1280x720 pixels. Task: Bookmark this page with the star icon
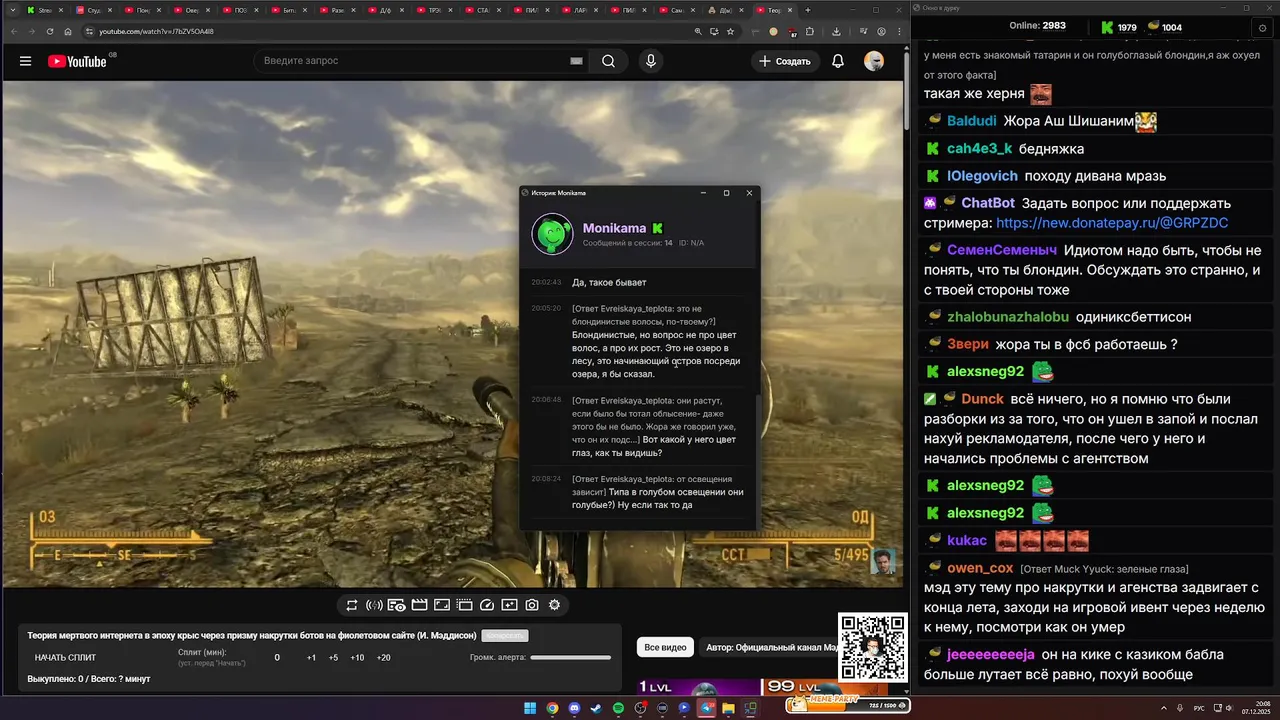(730, 31)
